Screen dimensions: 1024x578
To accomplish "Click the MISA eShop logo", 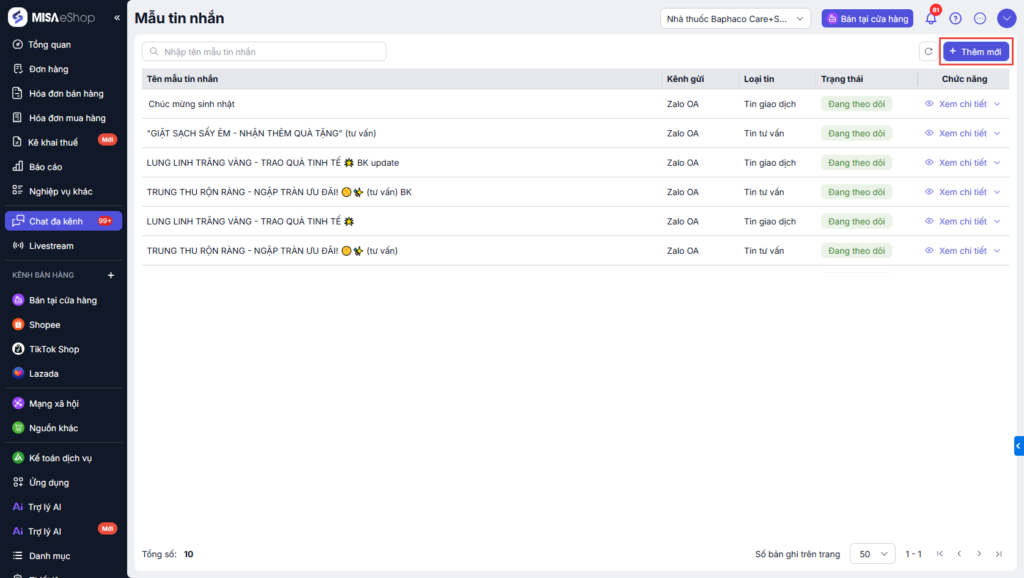I will (52, 18).
